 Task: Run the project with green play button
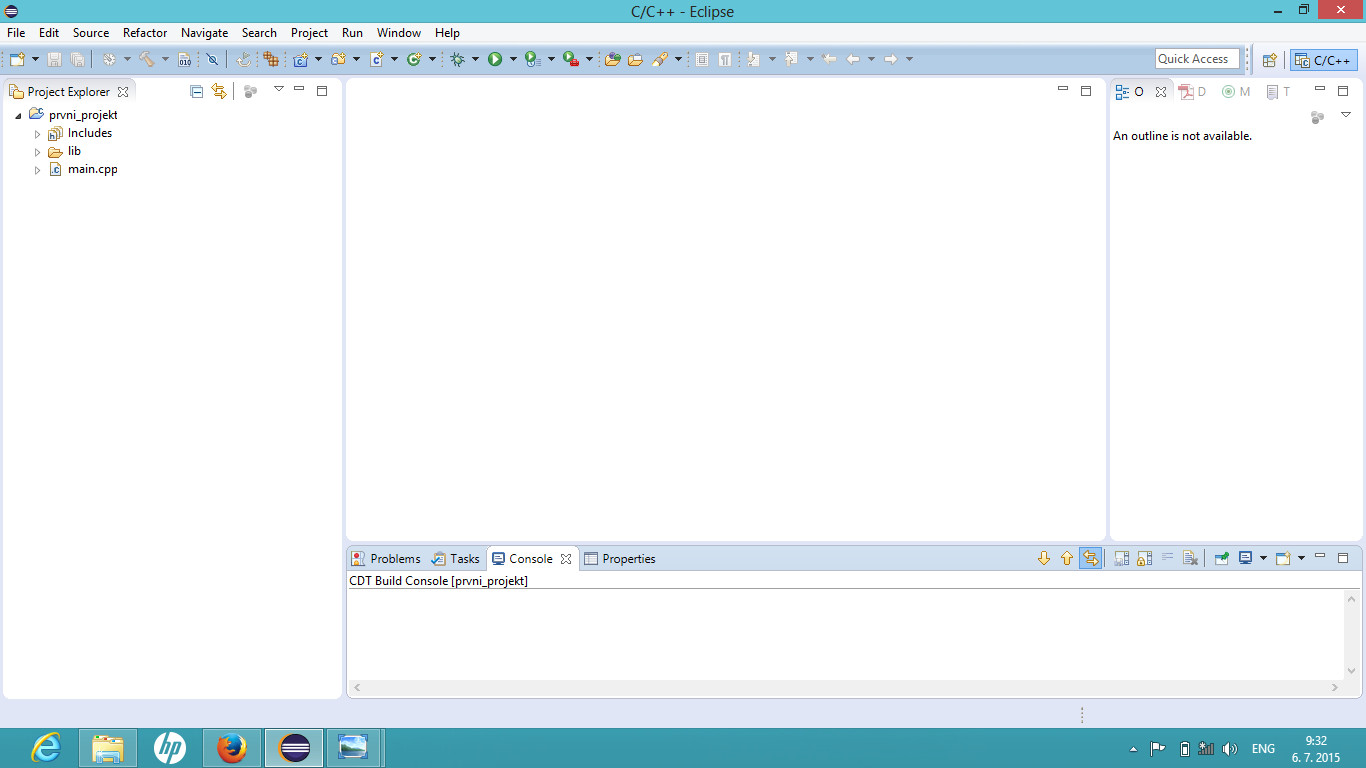pos(495,60)
